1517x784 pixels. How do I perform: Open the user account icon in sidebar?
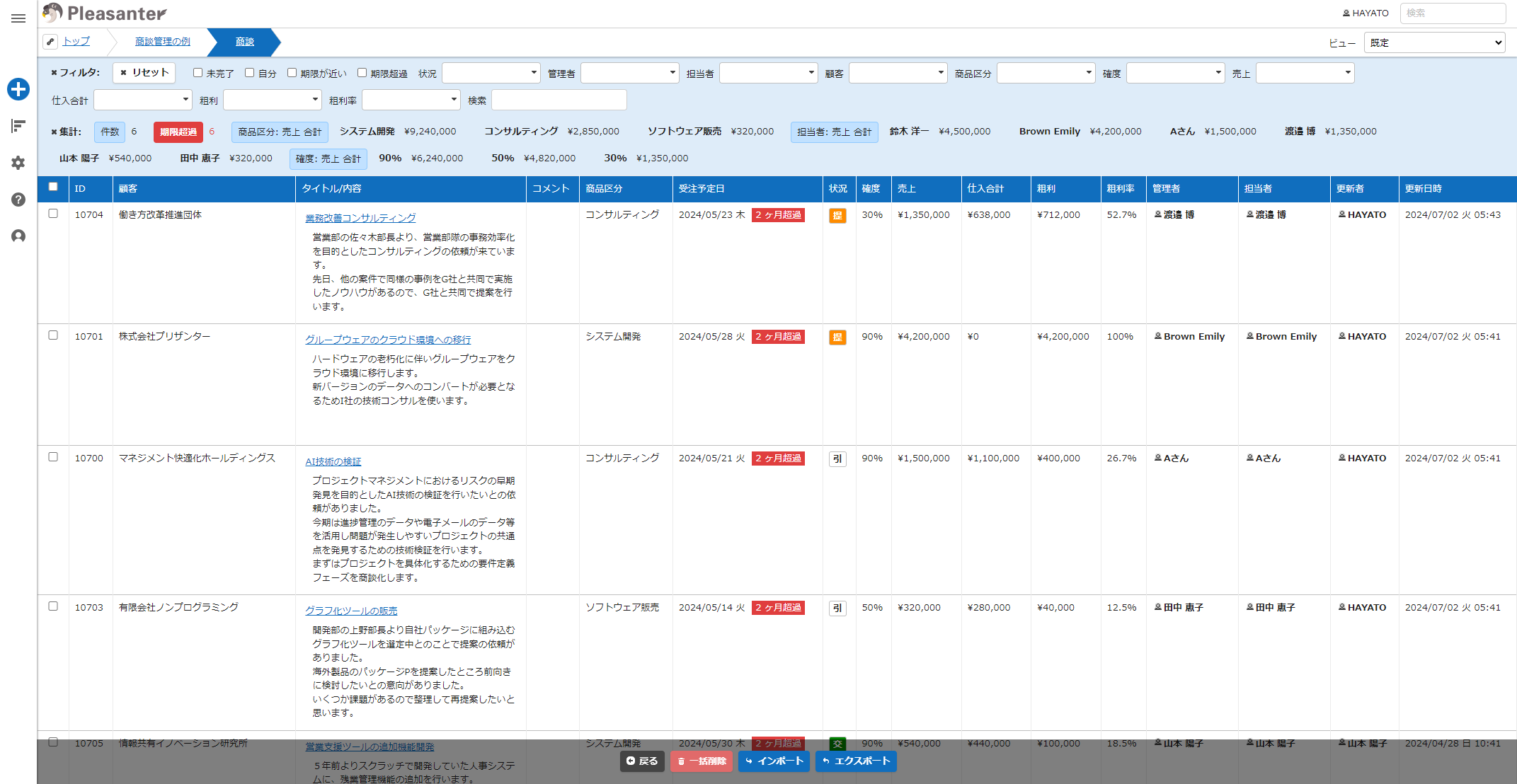pyautogui.click(x=18, y=236)
